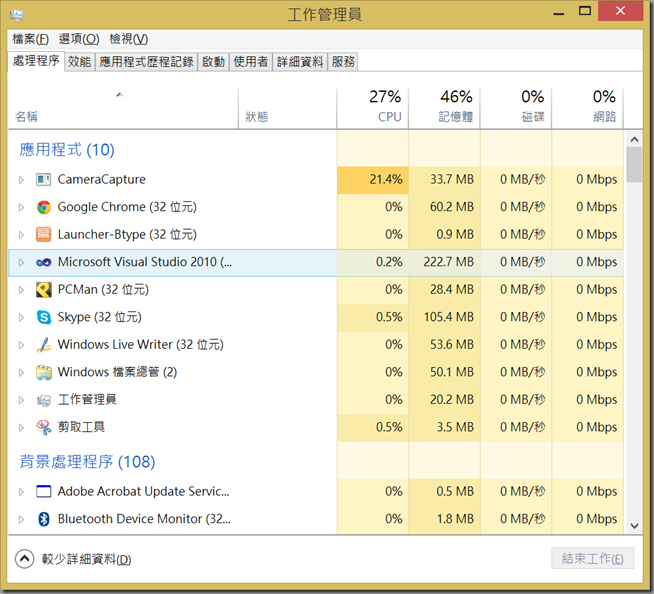
Task: Switch to the 使用者 tab
Action: pos(251,62)
